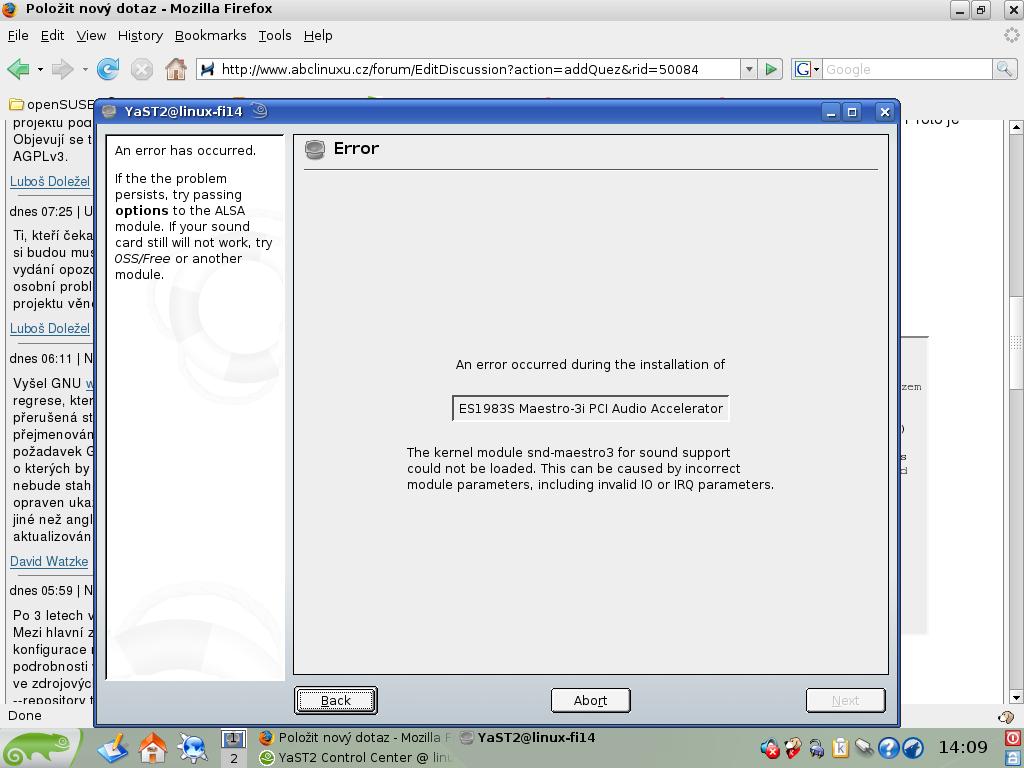Switch to virtual desktop 2 in pager
The height and width of the screenshot is (768, 1024).
233,758
